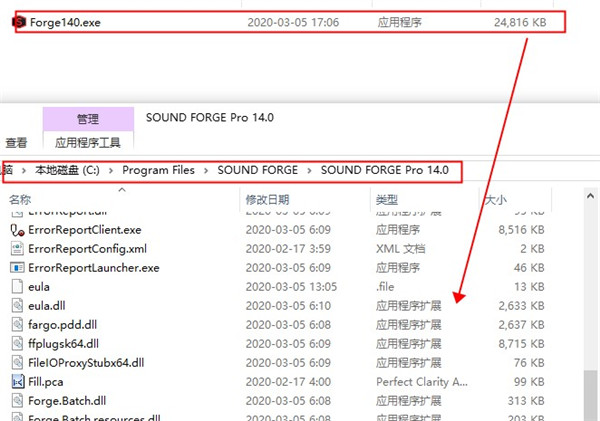Click the 8,715 KB size cell
The width and height of the screenshot is (600, 421).
click(521, 344)
